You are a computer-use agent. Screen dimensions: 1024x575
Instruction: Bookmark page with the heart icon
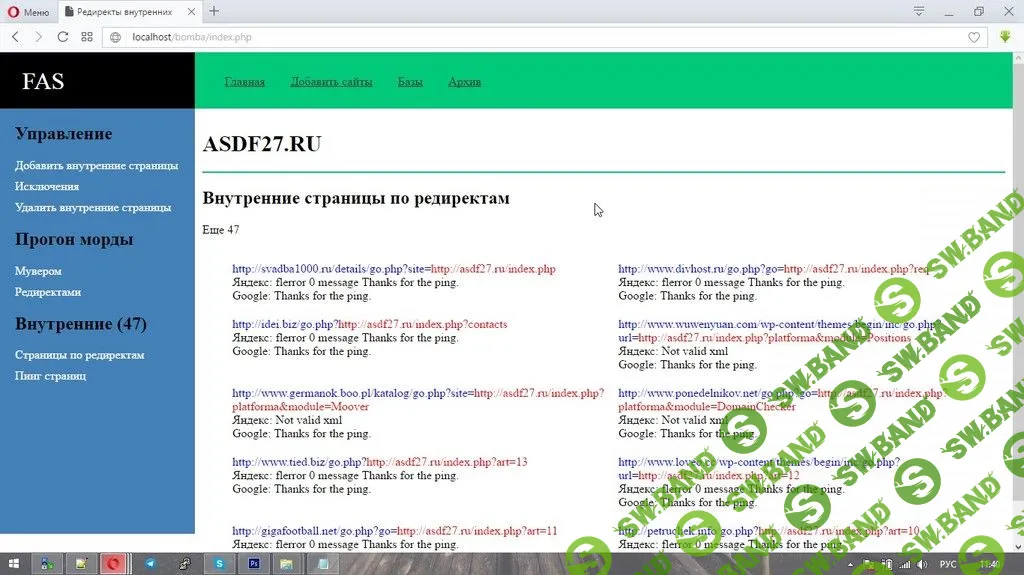pyautogui.click(x=974, y=37)
